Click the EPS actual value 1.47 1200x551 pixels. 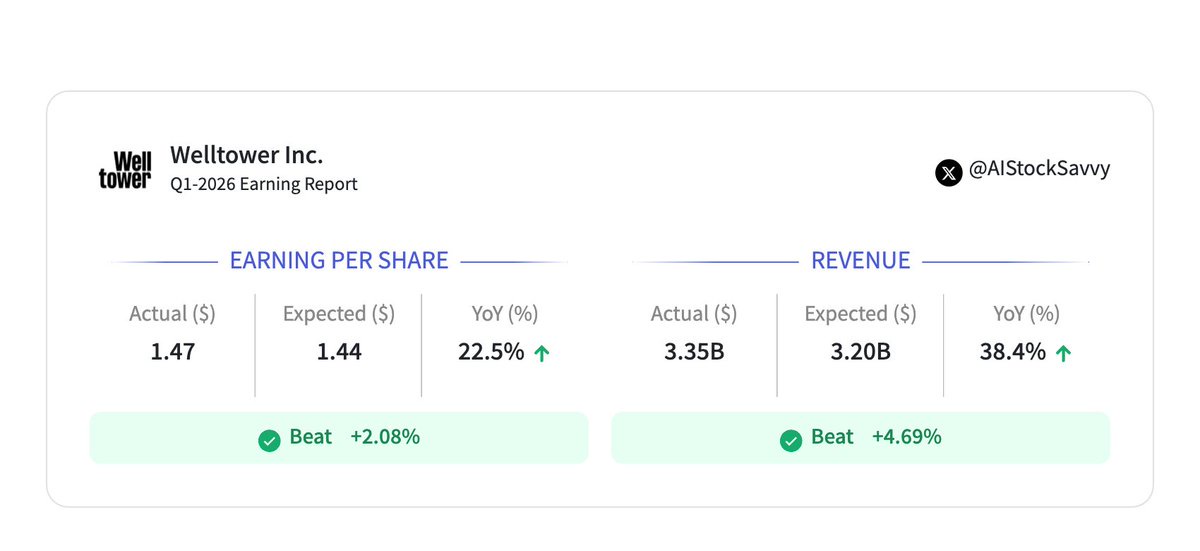[172, 352]
